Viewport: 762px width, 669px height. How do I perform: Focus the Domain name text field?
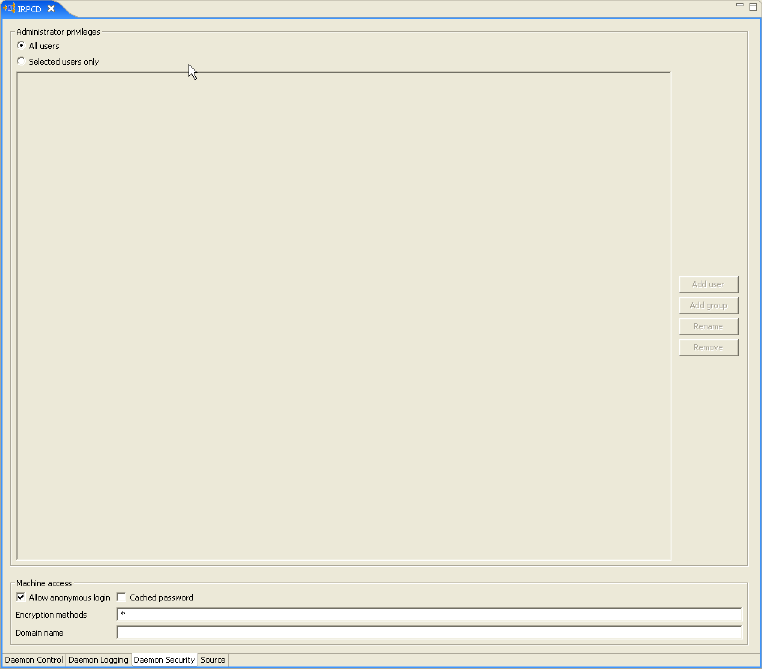click(429, 632)
